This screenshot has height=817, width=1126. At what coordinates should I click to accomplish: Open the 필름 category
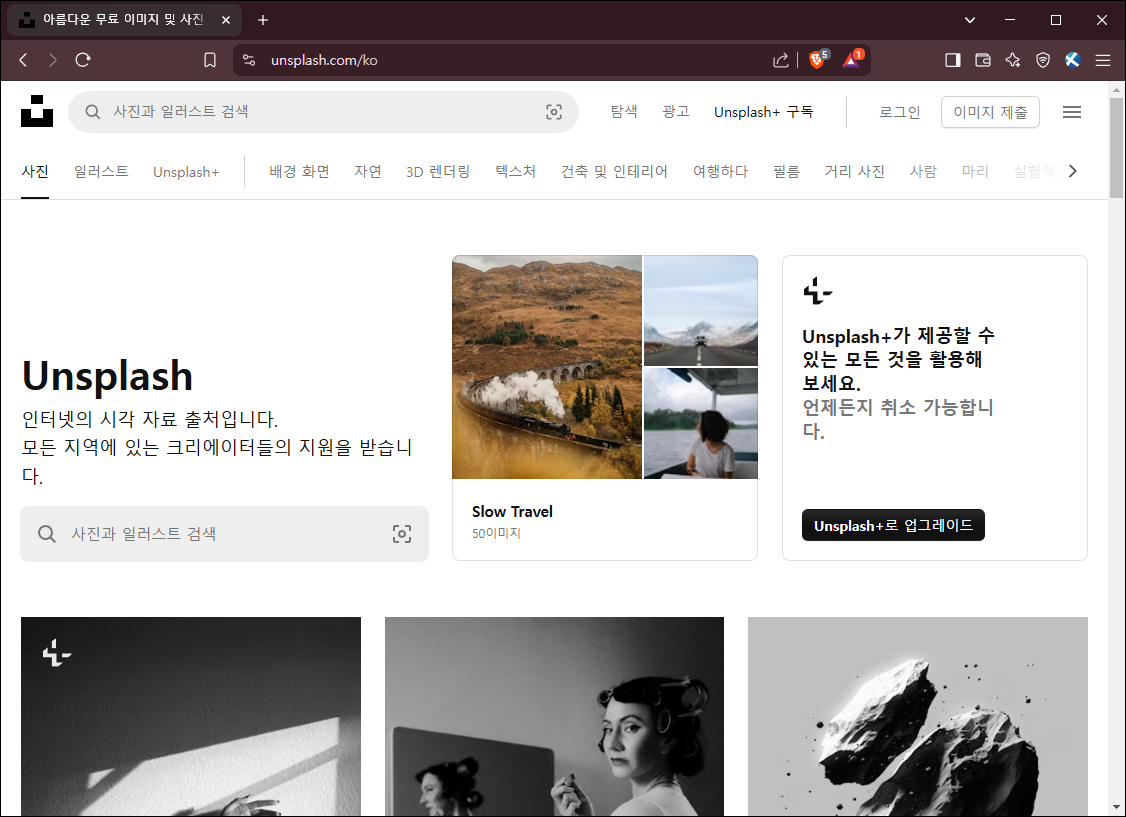(x=786, y=172)
